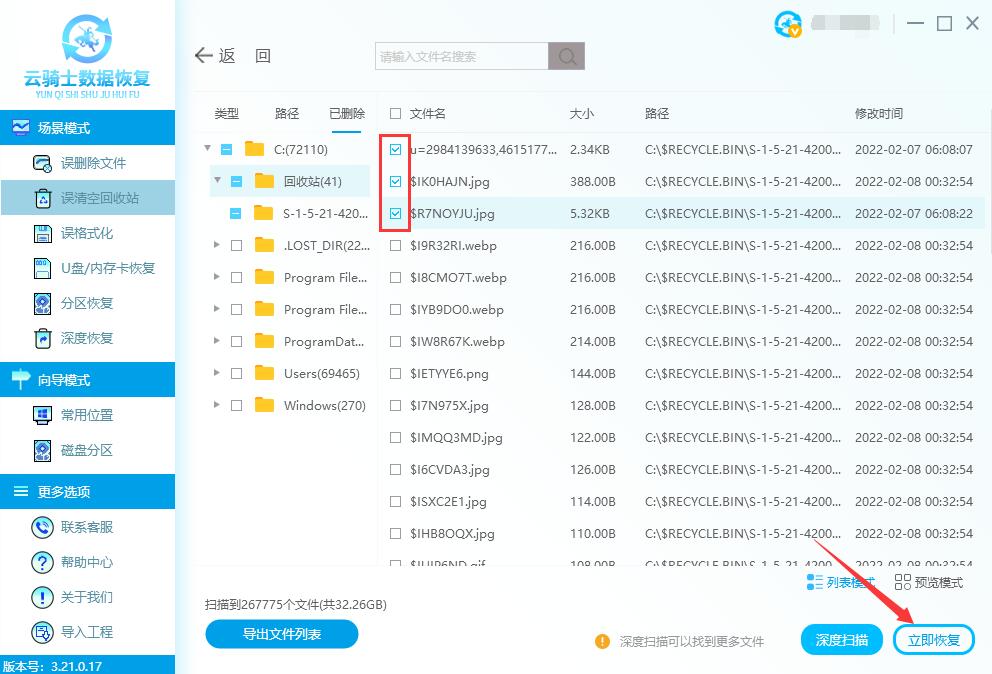
Task: Check the .LOST_DIR folder checkbox
Action: click(237, 246)
